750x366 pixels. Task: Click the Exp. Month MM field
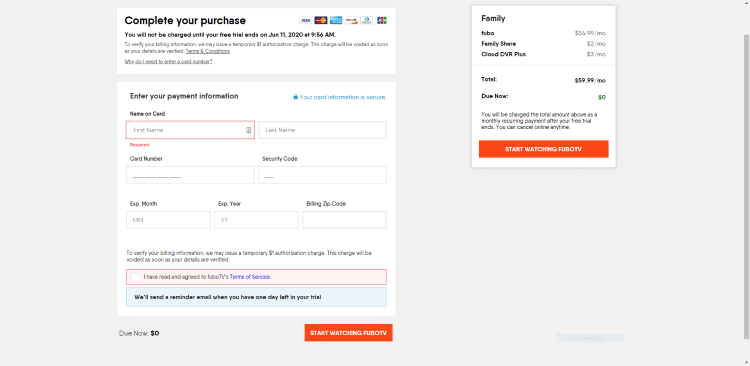[x=168, y=220]
